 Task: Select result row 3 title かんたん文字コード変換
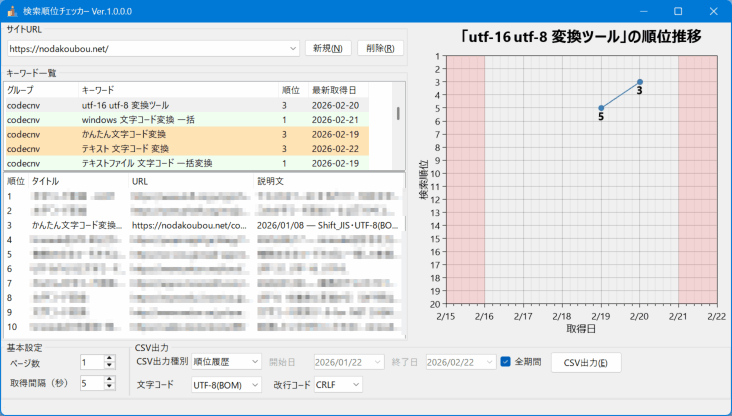click(x=77, y=226)
